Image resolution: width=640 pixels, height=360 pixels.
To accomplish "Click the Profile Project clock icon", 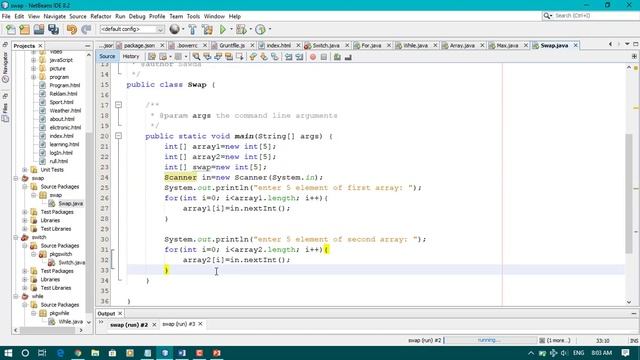I will (x=260, y=29).
